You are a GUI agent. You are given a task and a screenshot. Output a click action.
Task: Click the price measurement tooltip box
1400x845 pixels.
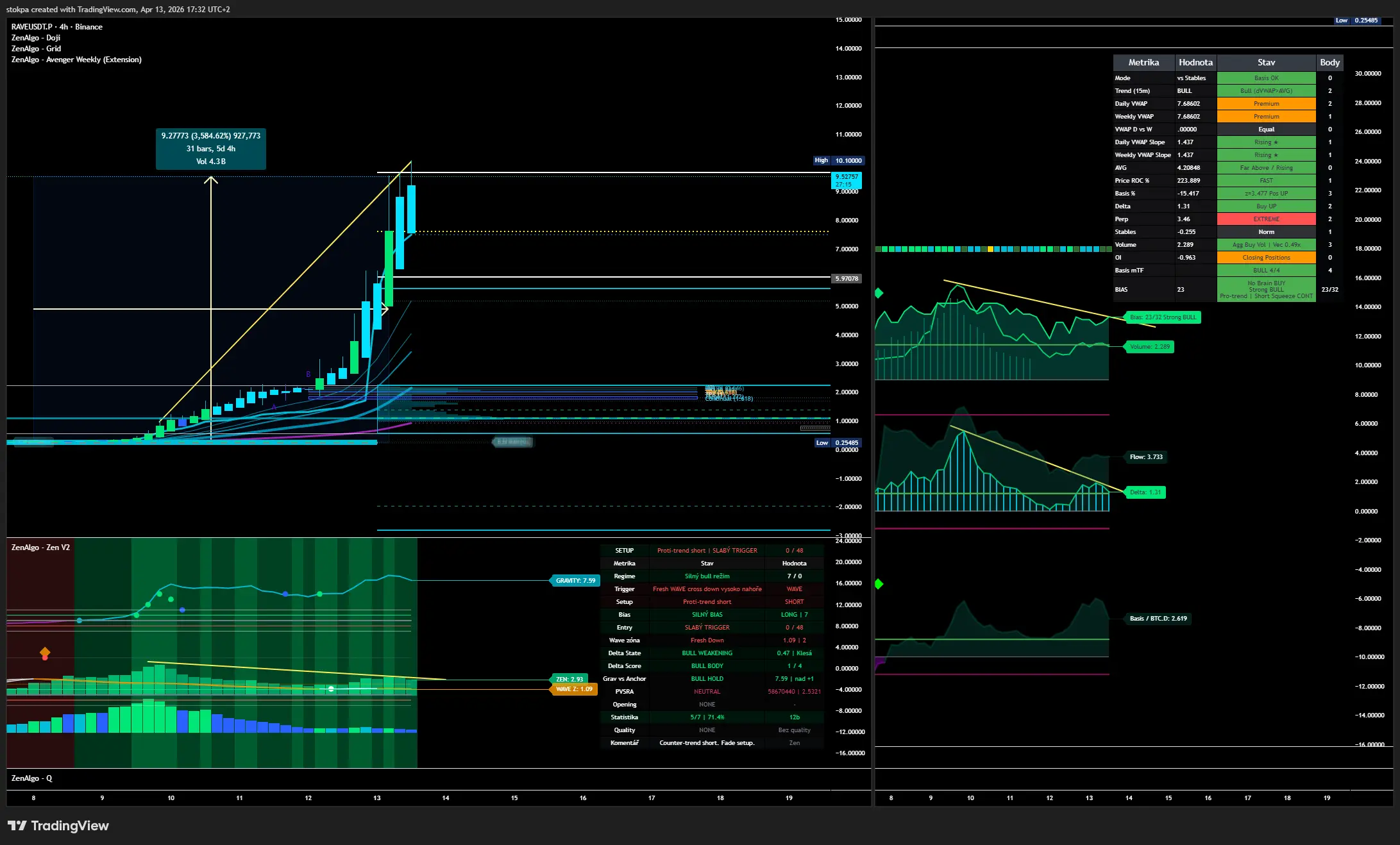211,149
